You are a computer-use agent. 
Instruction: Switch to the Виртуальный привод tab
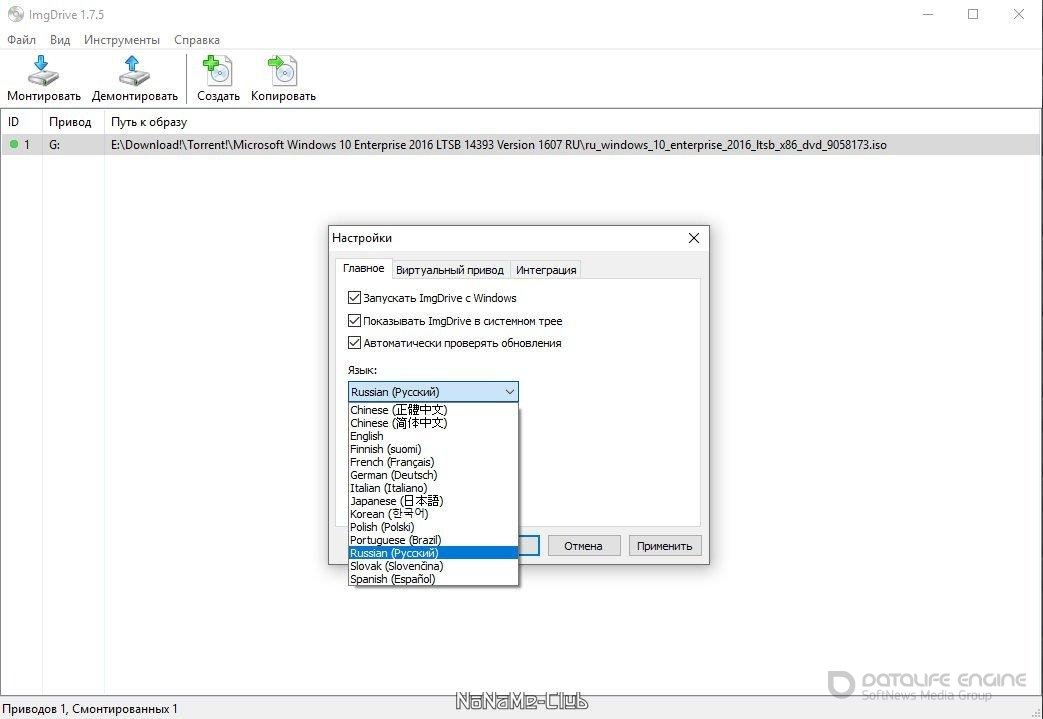[x=450, y=270]
